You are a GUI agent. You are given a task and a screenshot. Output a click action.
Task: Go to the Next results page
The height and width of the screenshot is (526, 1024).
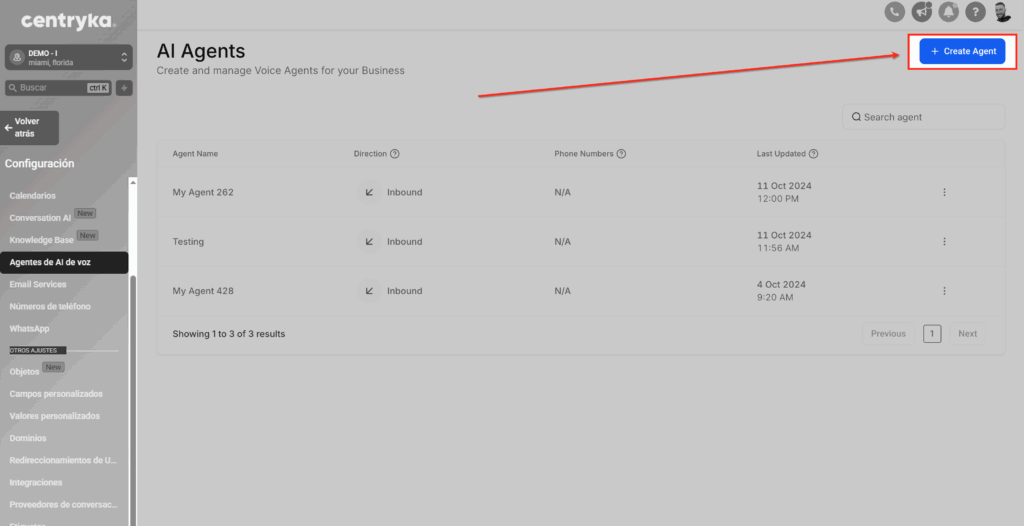(x=967, y=334)
